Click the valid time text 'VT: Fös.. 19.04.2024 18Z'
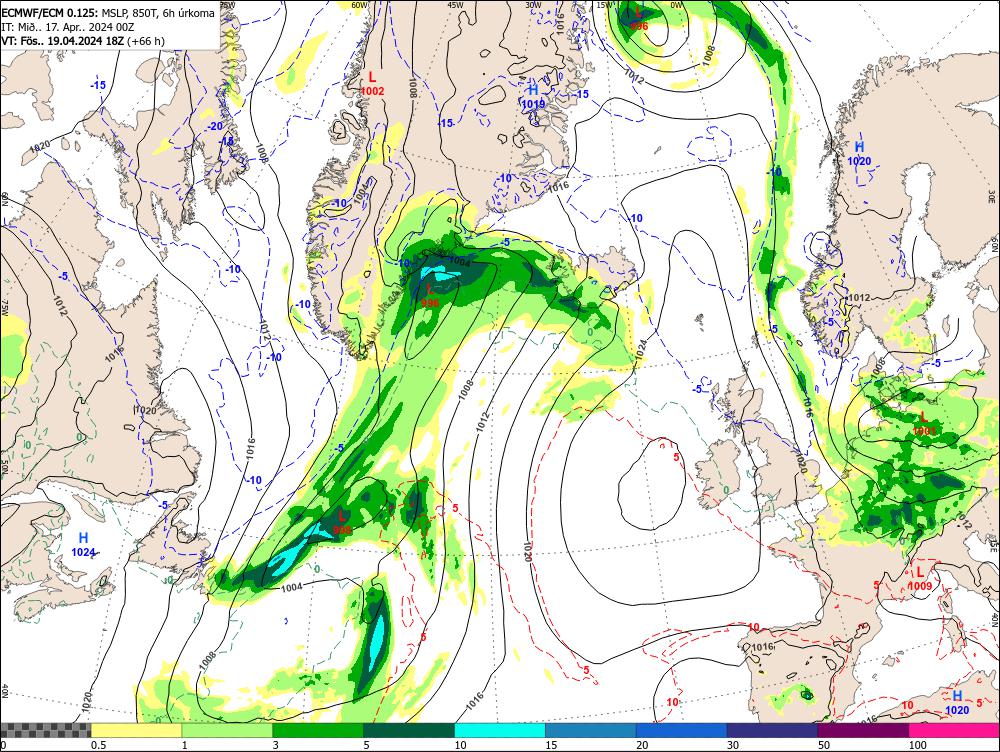This screenshot has width=1000, height=752. pyautogui.click(x=62, y=41)
